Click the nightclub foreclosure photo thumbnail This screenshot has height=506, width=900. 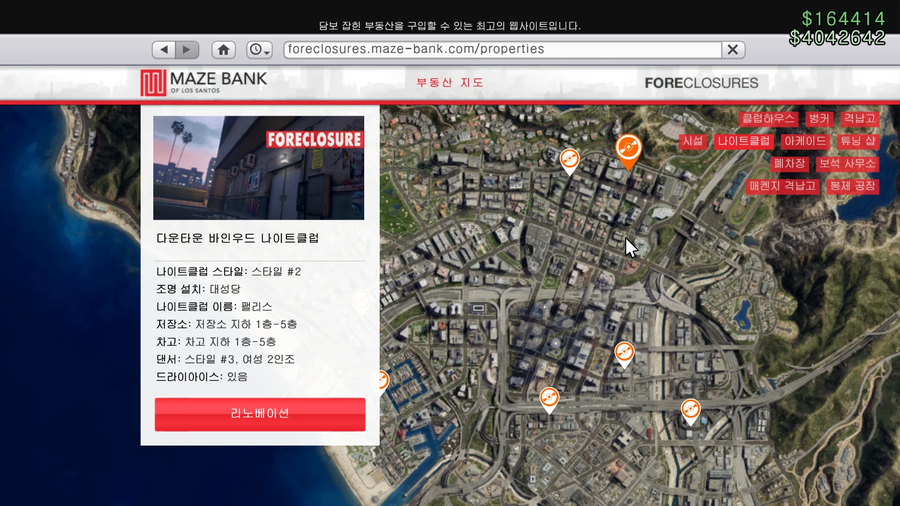click(258, 168)
